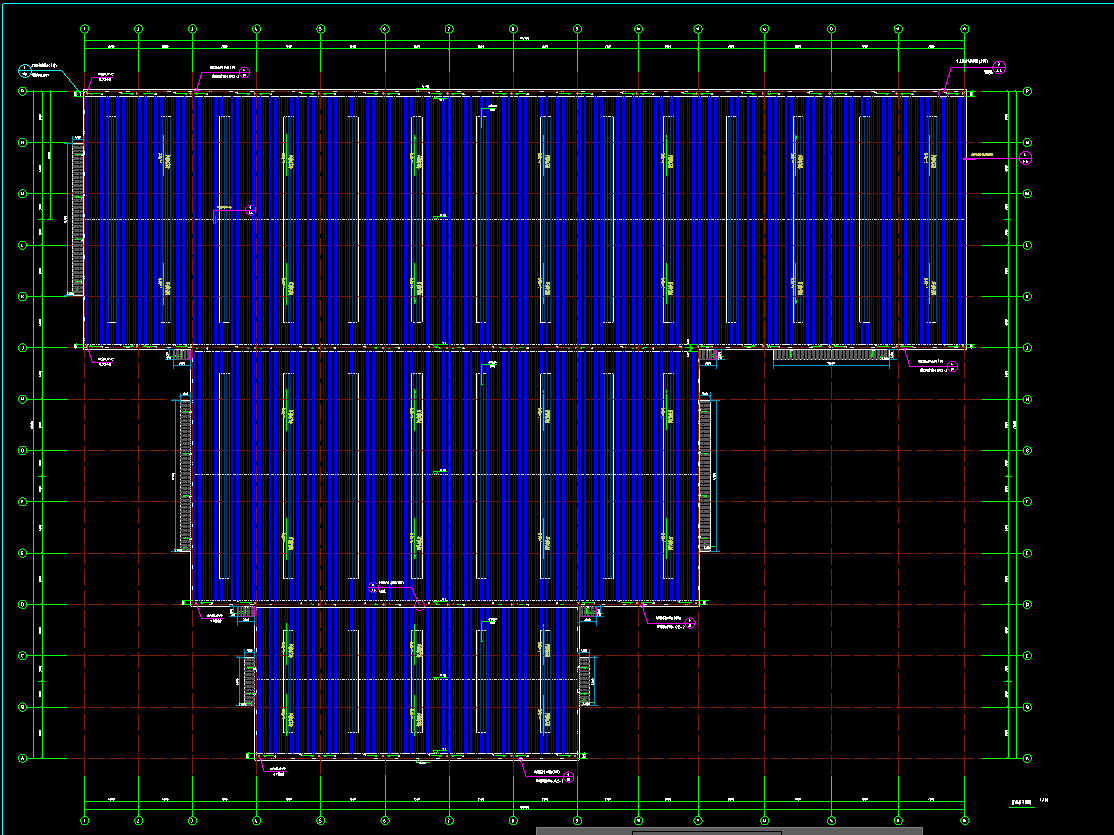
Task: Click axis bubble P on right side
Action: coord(1027,91)
